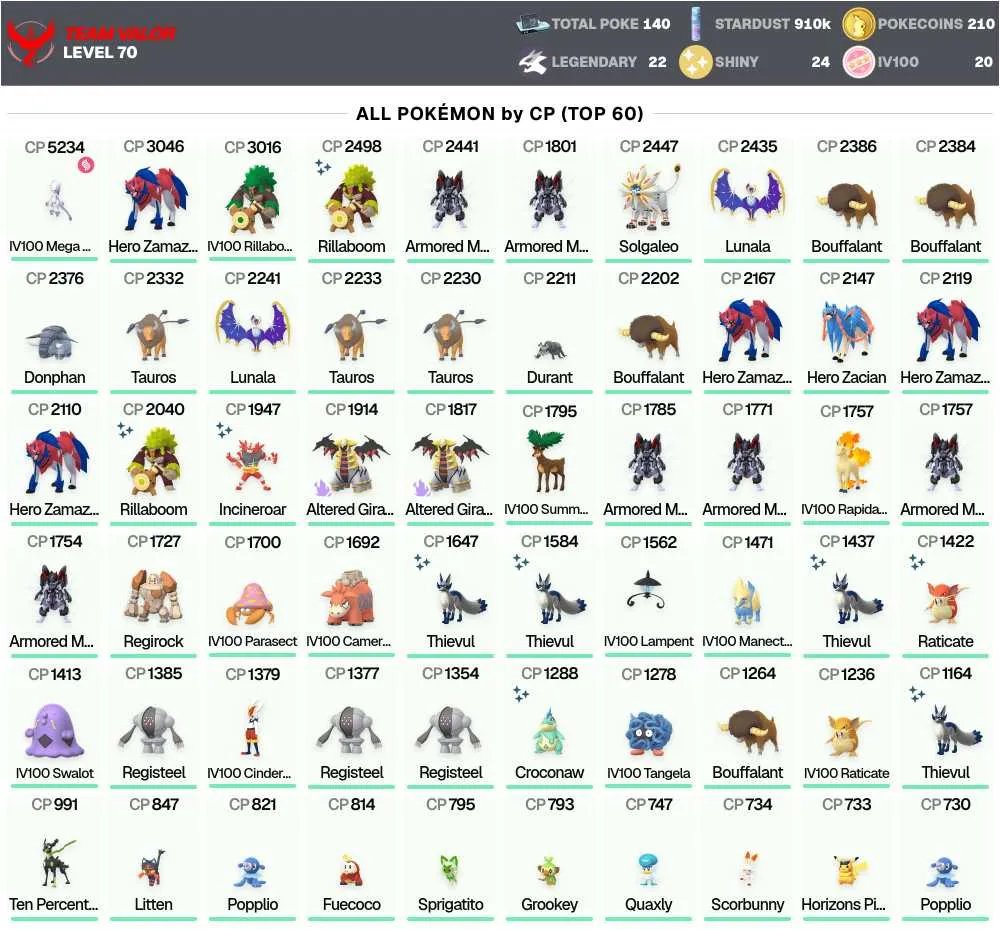Open the purple IV100 Swalot sprite

click(x=54, y=729)
